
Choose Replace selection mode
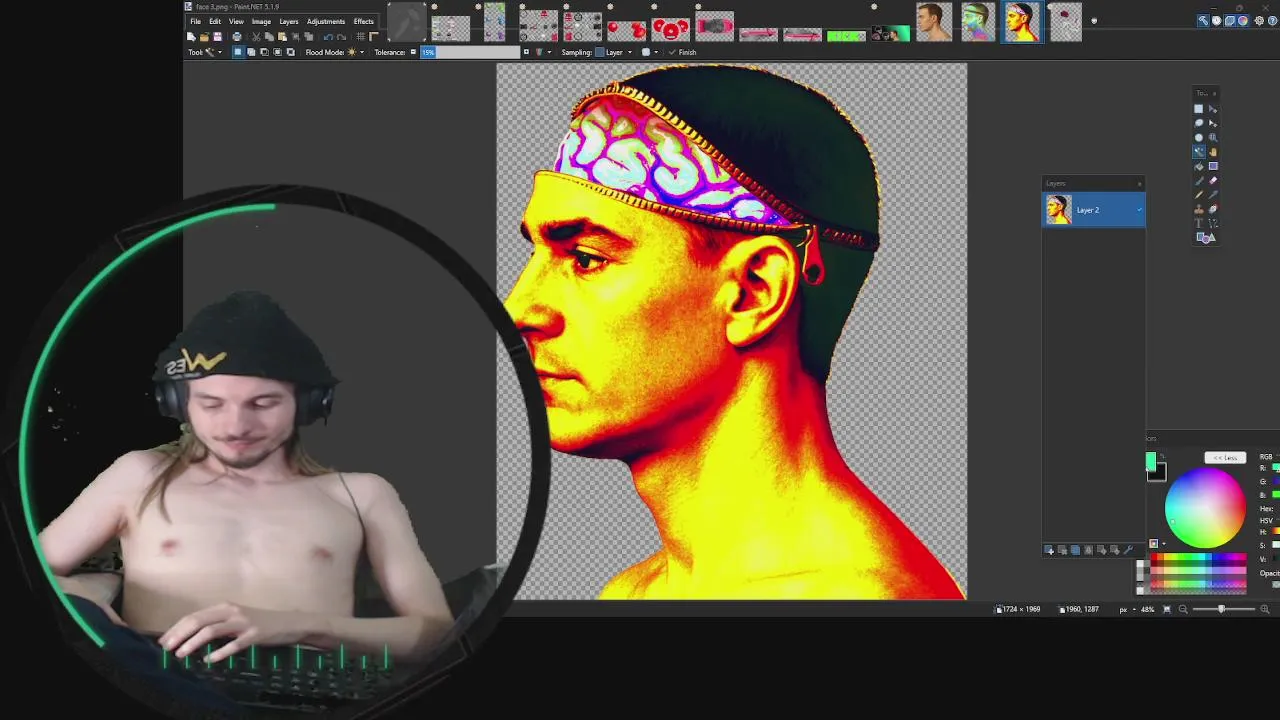[x=238, y=52]
